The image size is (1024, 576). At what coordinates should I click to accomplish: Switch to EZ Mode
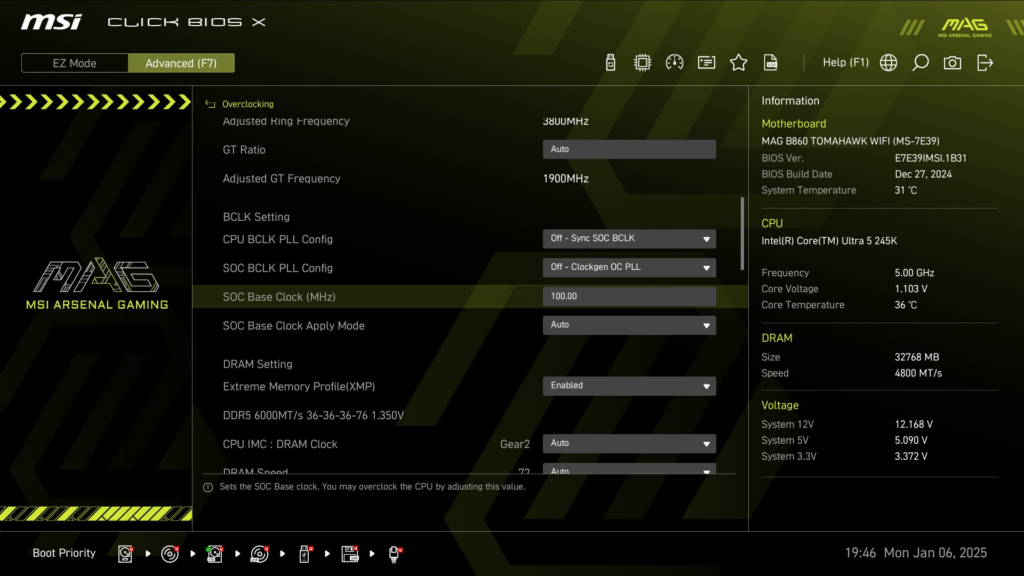[73, 62]
